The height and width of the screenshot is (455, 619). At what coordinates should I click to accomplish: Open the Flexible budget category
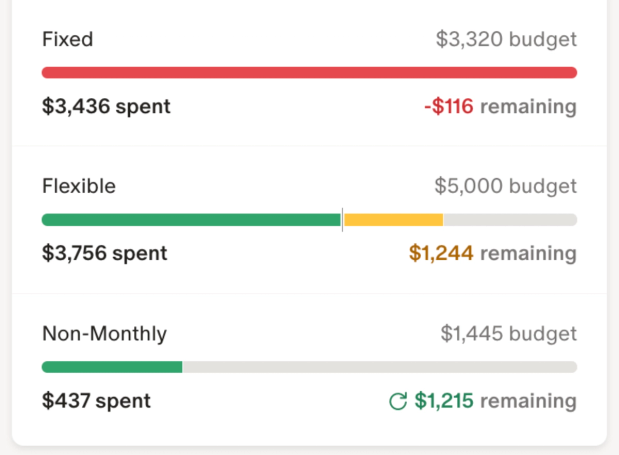coord(79,186)
